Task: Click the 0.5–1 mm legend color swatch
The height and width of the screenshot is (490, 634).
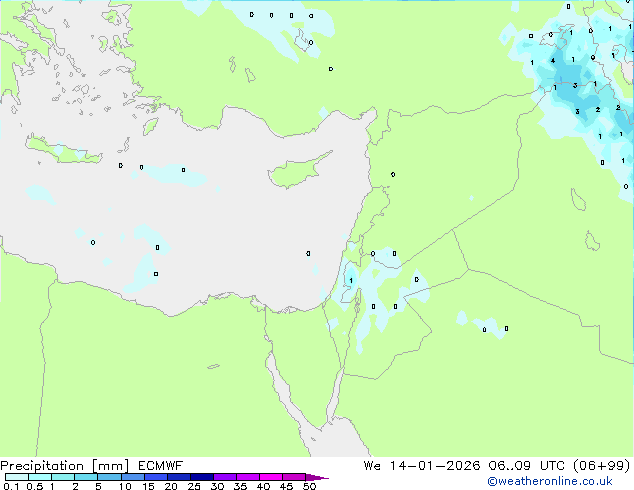Action: point(40,477)
